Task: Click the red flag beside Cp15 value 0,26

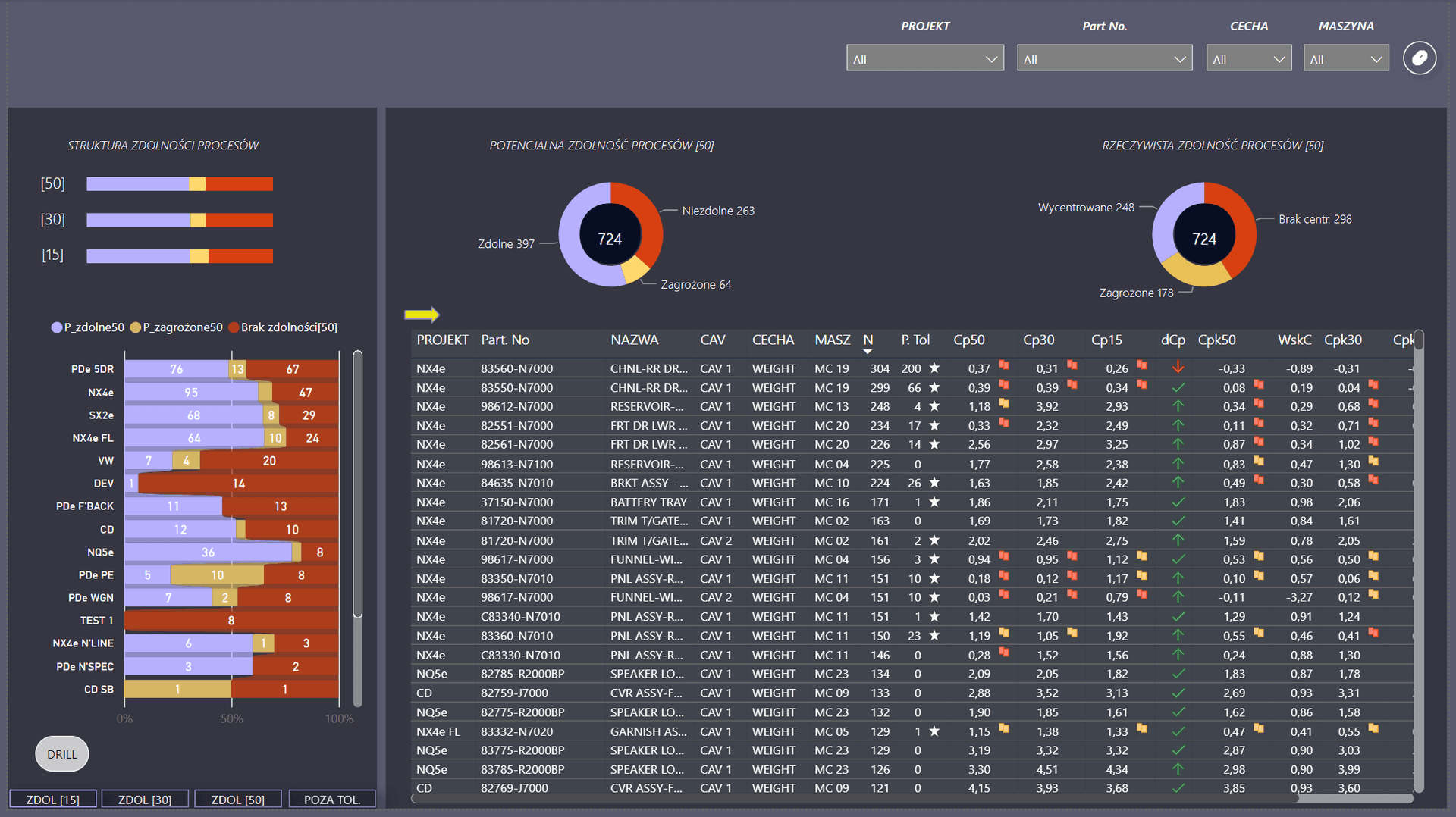Action: point(1141,365)
